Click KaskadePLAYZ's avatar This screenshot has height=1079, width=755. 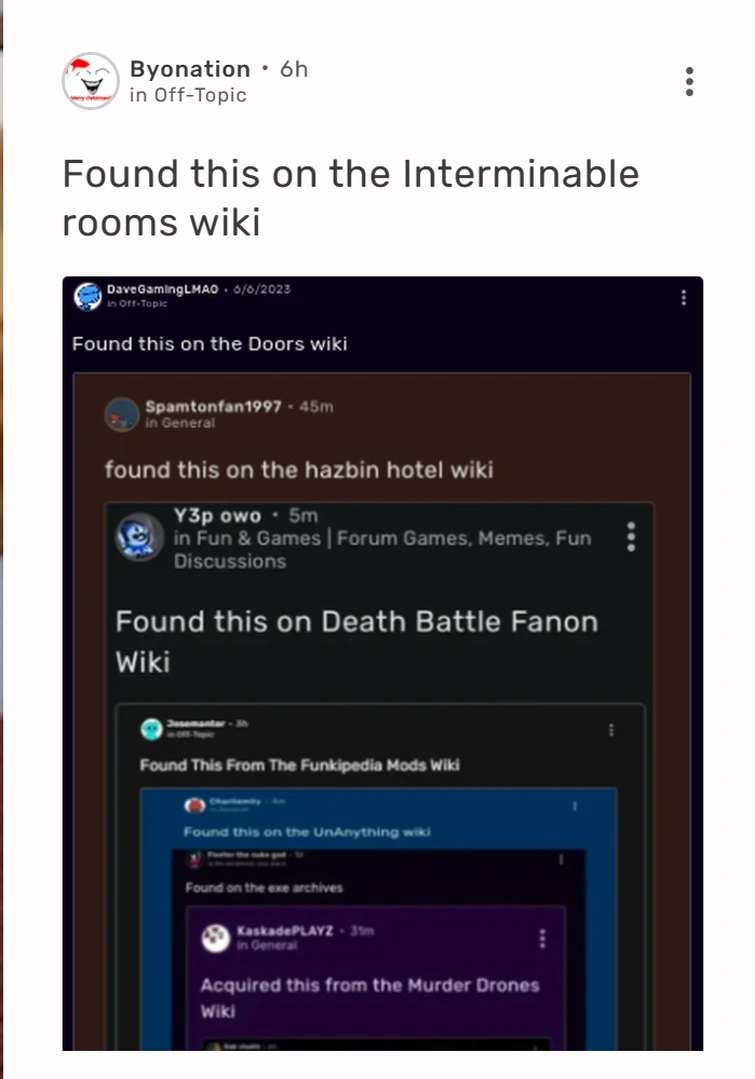click(x=216, y=939)
